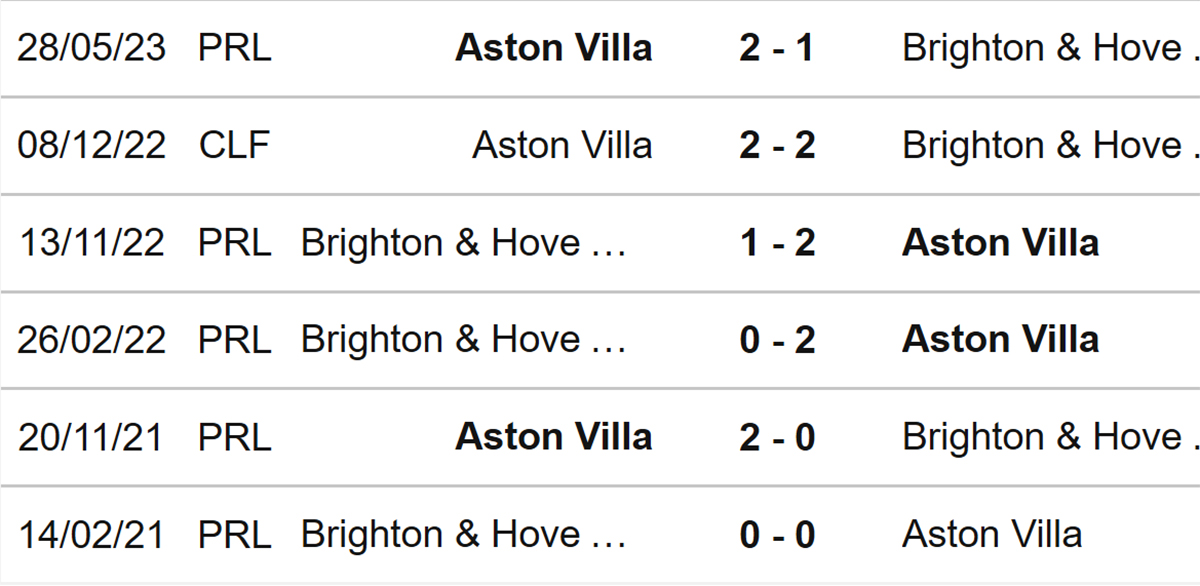Open the 2 - 1 score from 28/05/23
Viewport: 1200px width, 586px height.
(x=777, y=48)
